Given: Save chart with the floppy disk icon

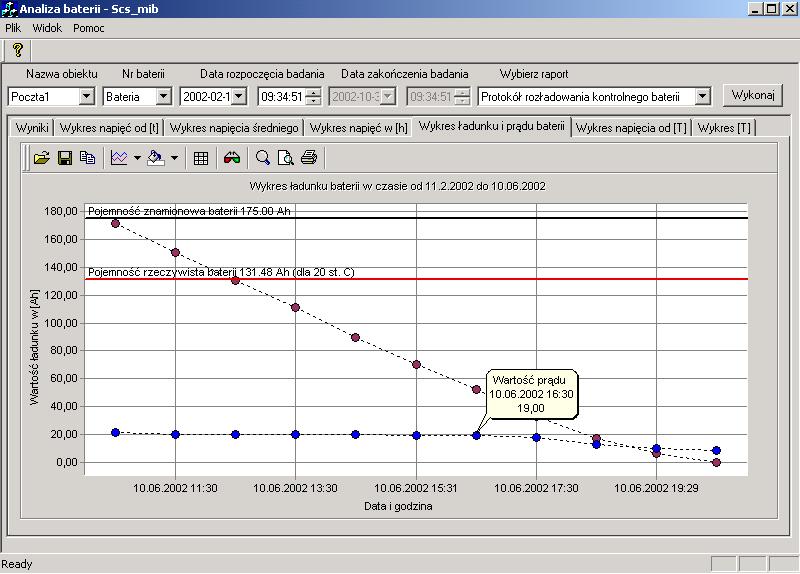Looking at the screenshot, I should click(65, 158).
